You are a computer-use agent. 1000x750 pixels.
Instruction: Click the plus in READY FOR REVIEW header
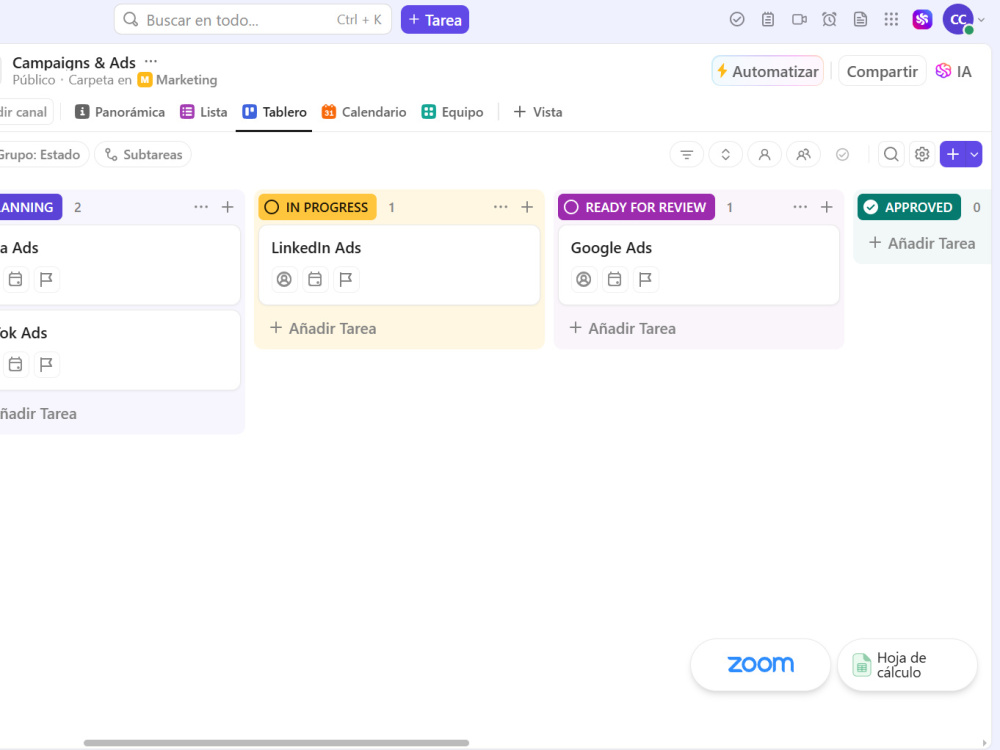tap(827, 207)
